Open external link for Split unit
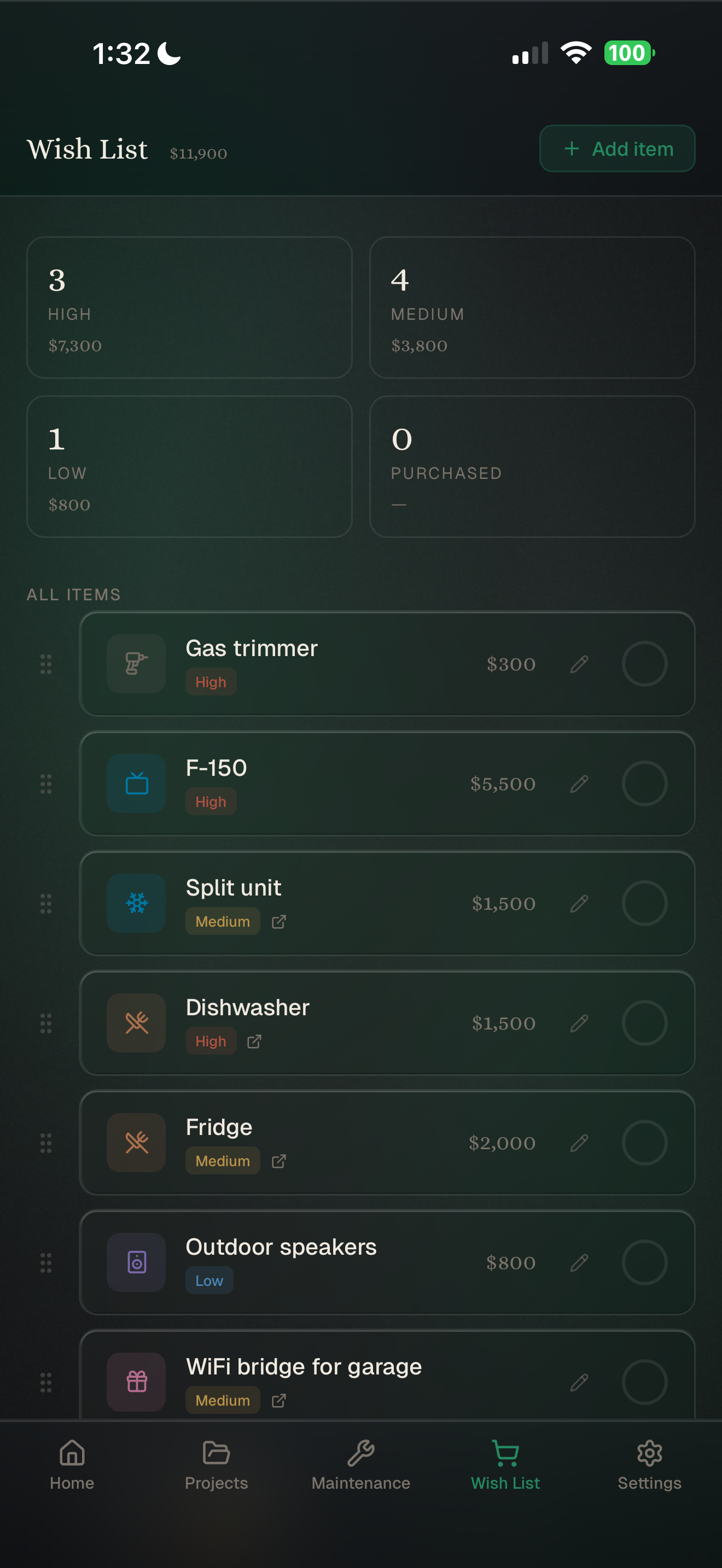Screen dimensions: 722x1568 [279, 922]
